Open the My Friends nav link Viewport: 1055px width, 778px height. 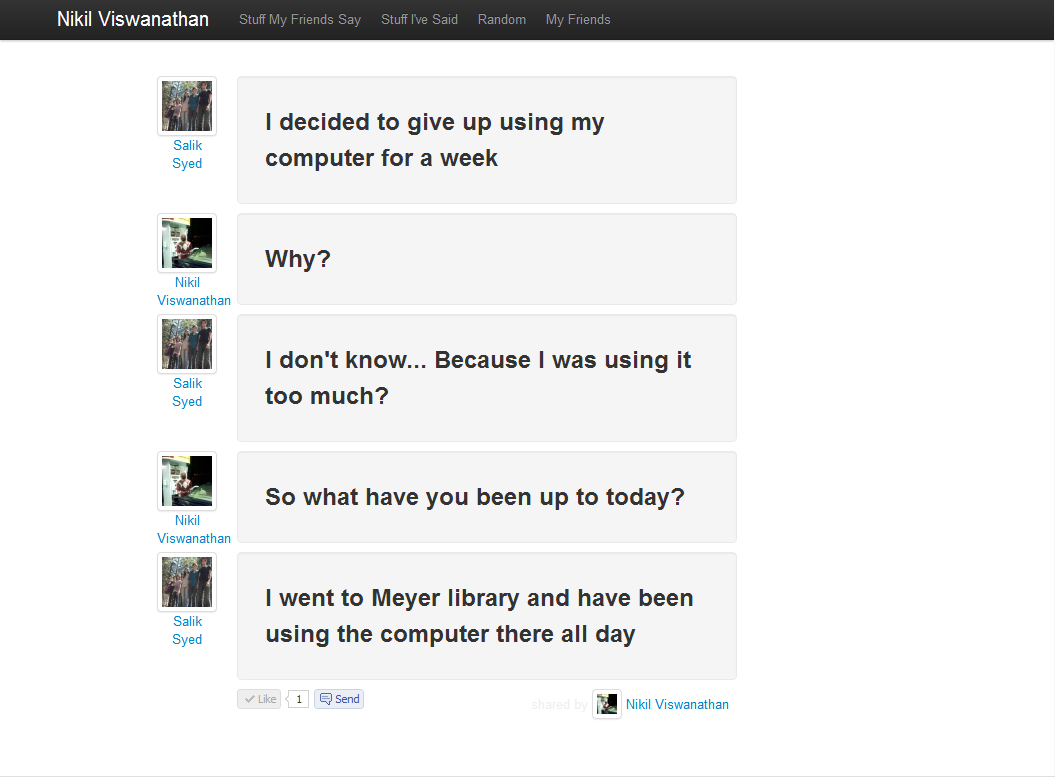pyautogui.click(x=578, y=19)
